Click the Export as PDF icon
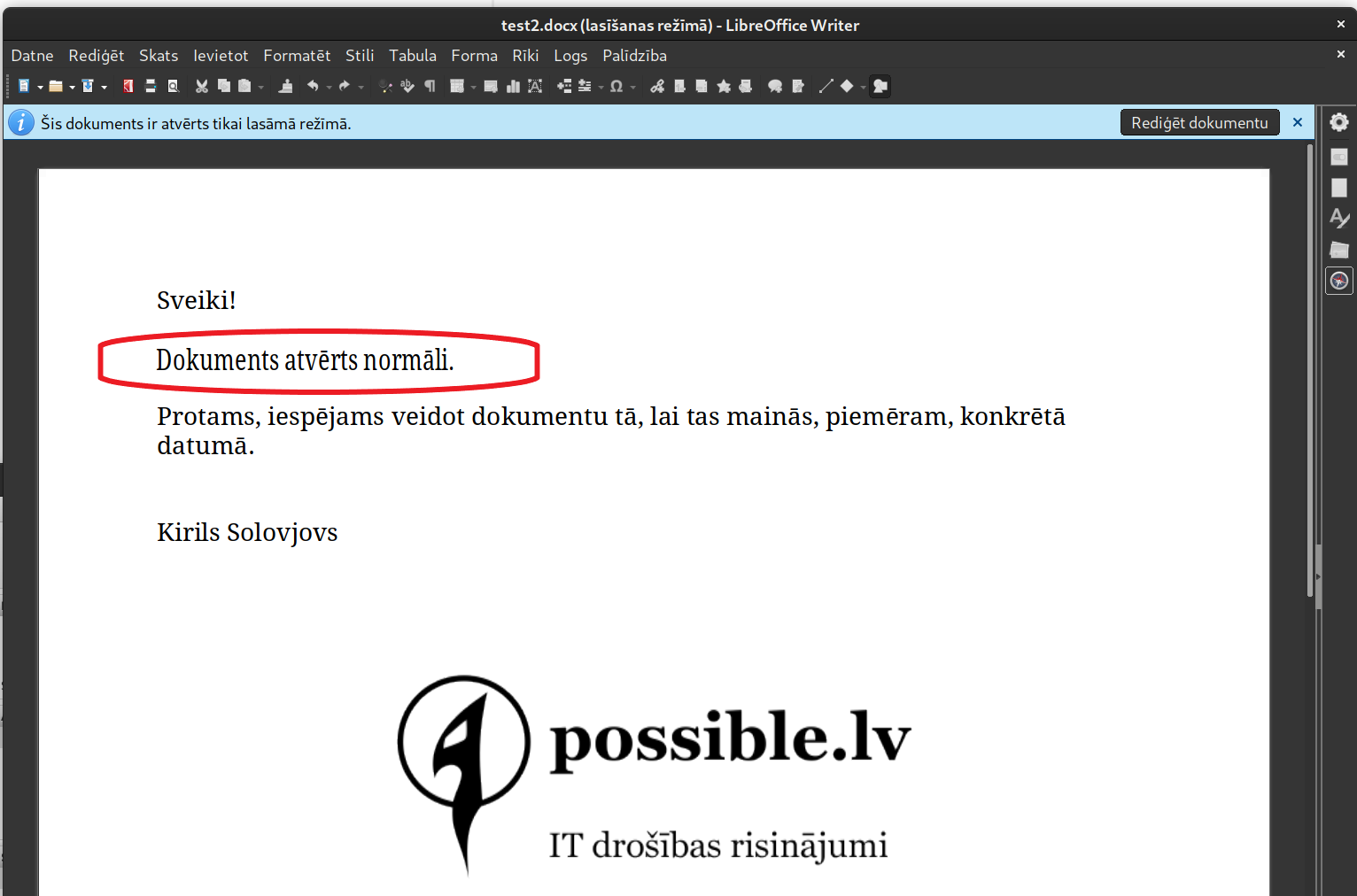The image size is (1357, 896). coord(128,86)
